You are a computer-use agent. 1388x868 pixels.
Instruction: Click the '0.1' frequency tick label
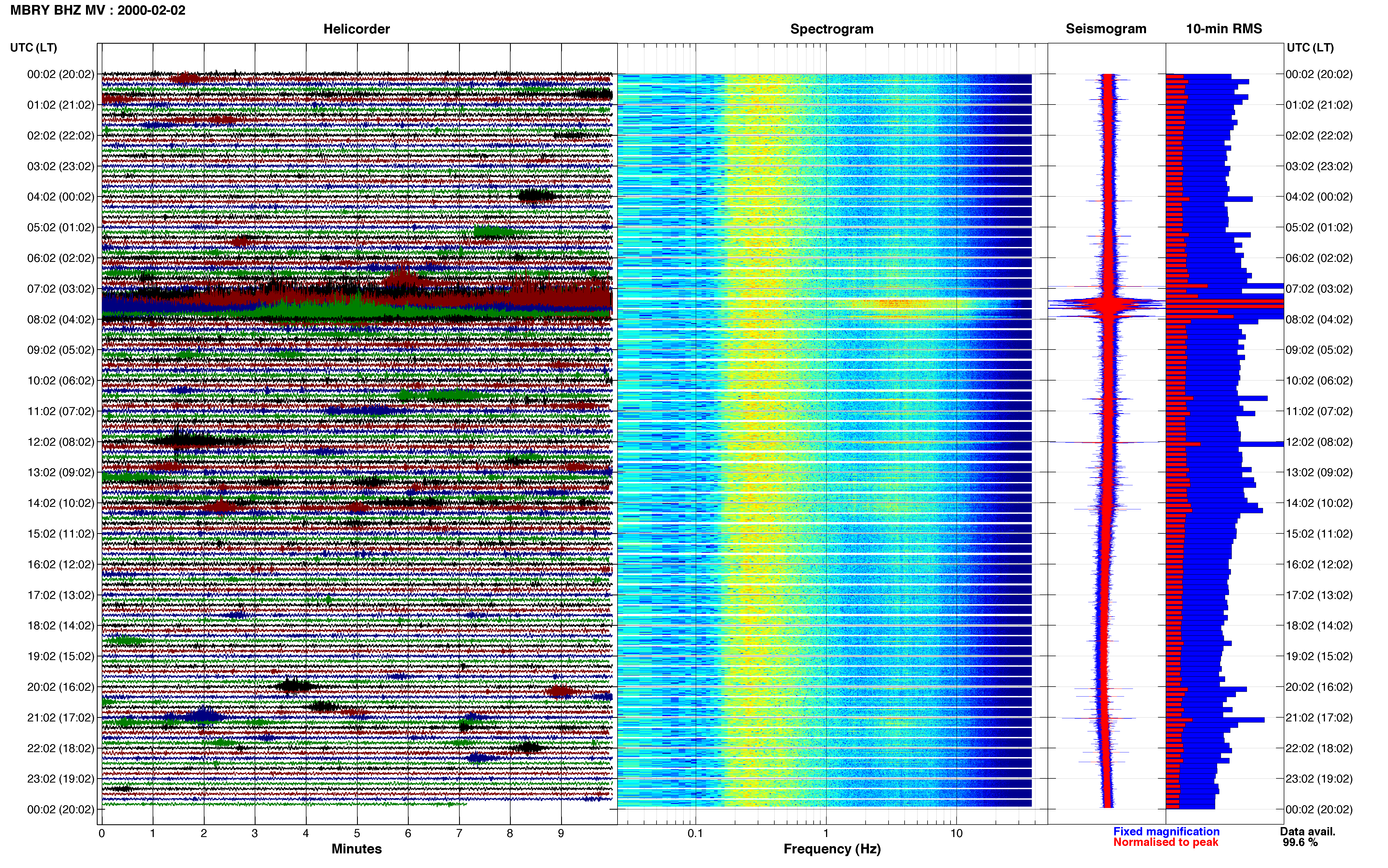[695, 833]
